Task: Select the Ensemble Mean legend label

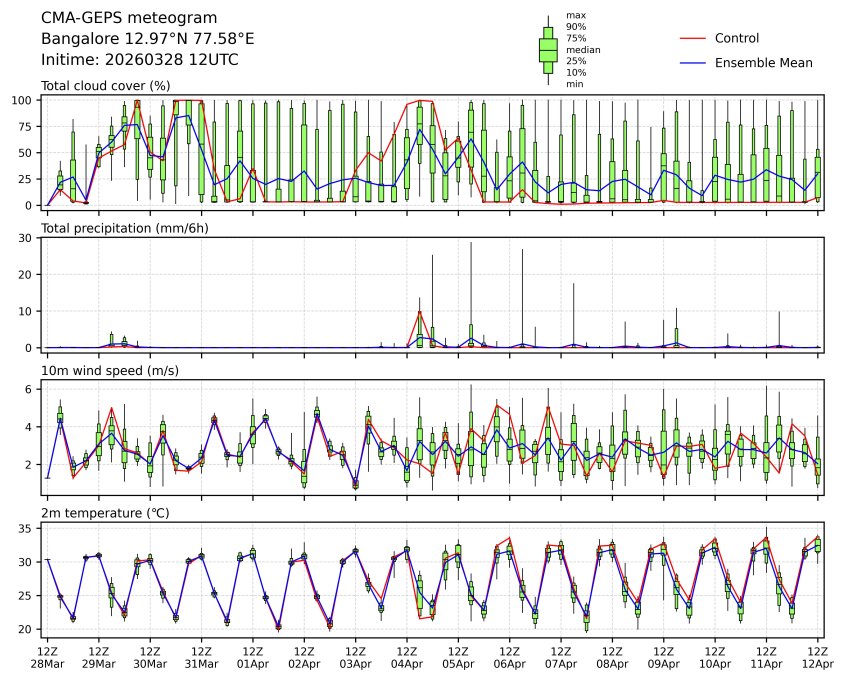Action: (764, 63)
